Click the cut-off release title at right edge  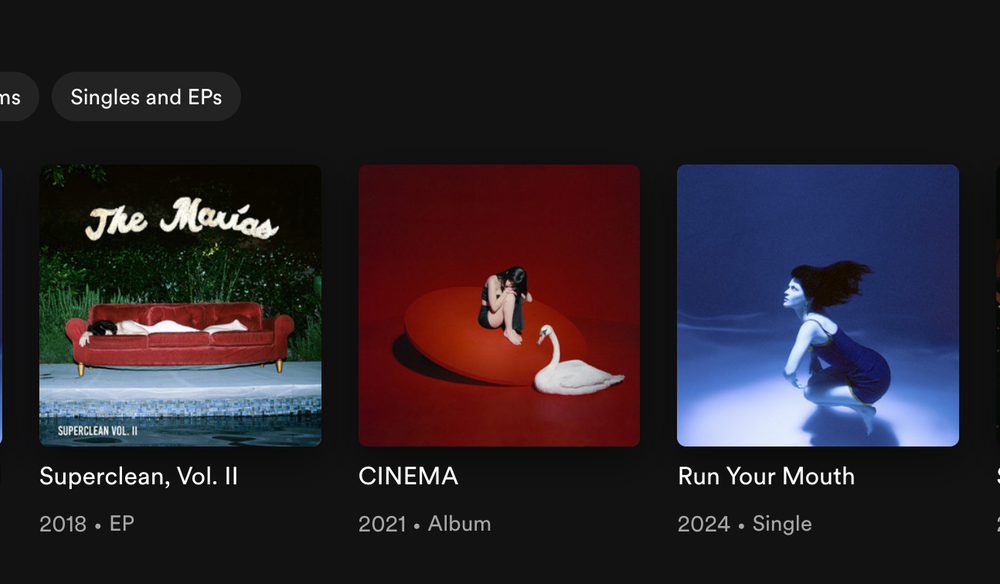pyautogui.click(x=998, y=476)
